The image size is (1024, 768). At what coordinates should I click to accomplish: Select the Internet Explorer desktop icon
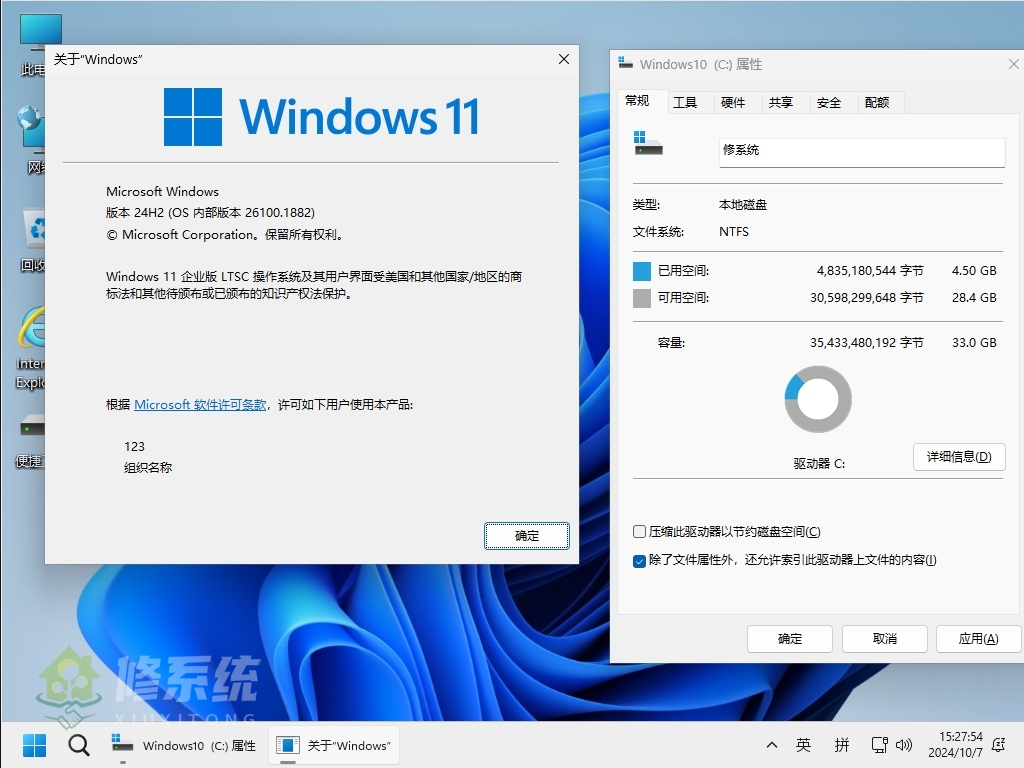(31, 347)
